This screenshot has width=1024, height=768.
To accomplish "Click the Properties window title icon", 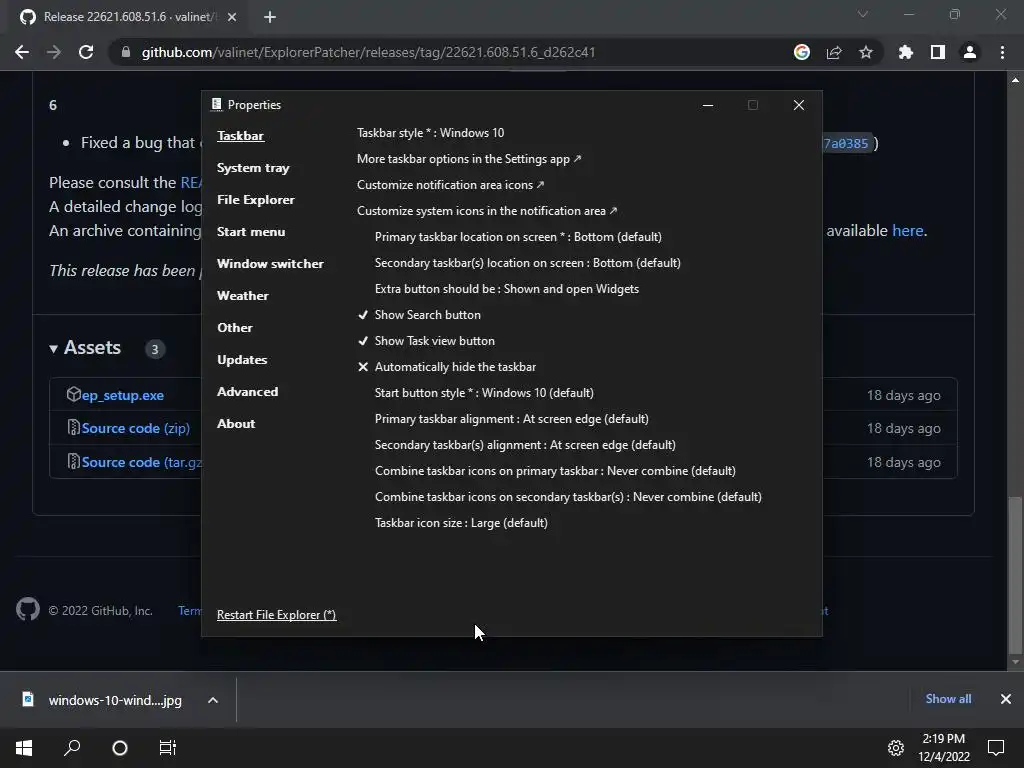I will click(216, 104).
